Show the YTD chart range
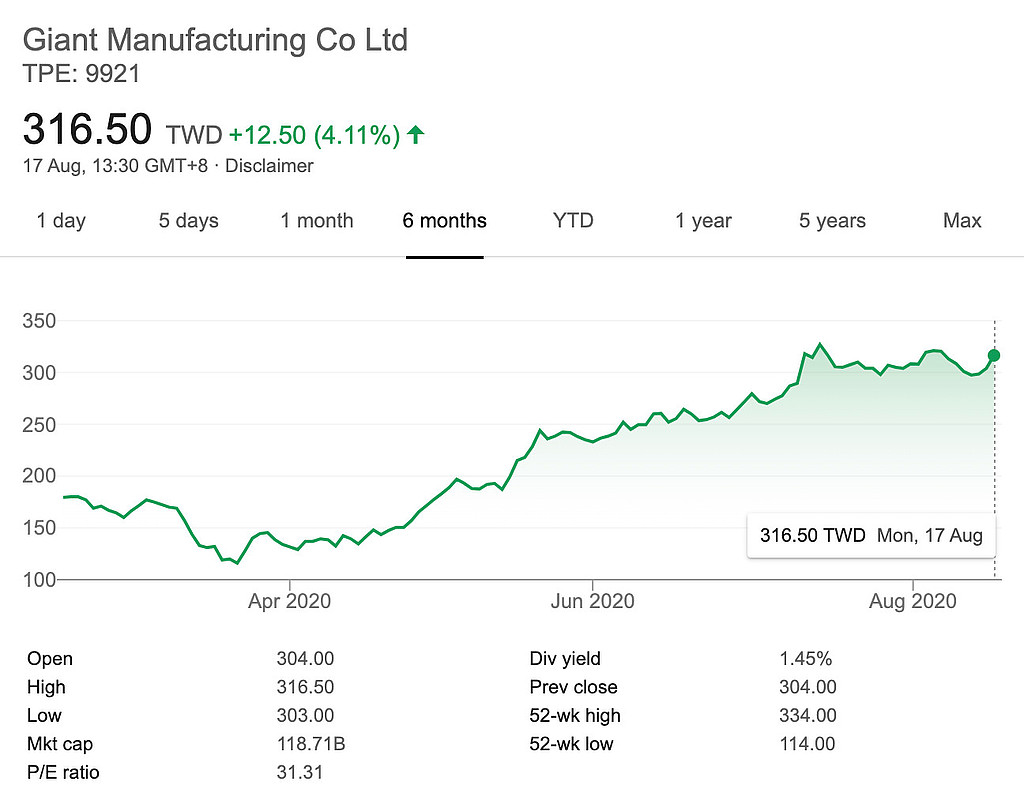Viewport: 1024px width, 804px height. tap(573, 221)
